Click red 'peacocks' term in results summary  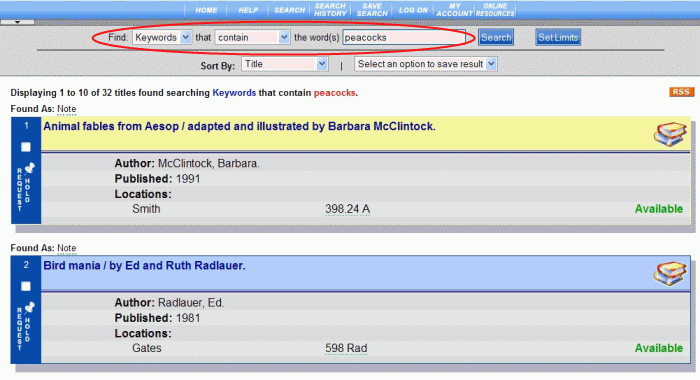tap(335, 93)
